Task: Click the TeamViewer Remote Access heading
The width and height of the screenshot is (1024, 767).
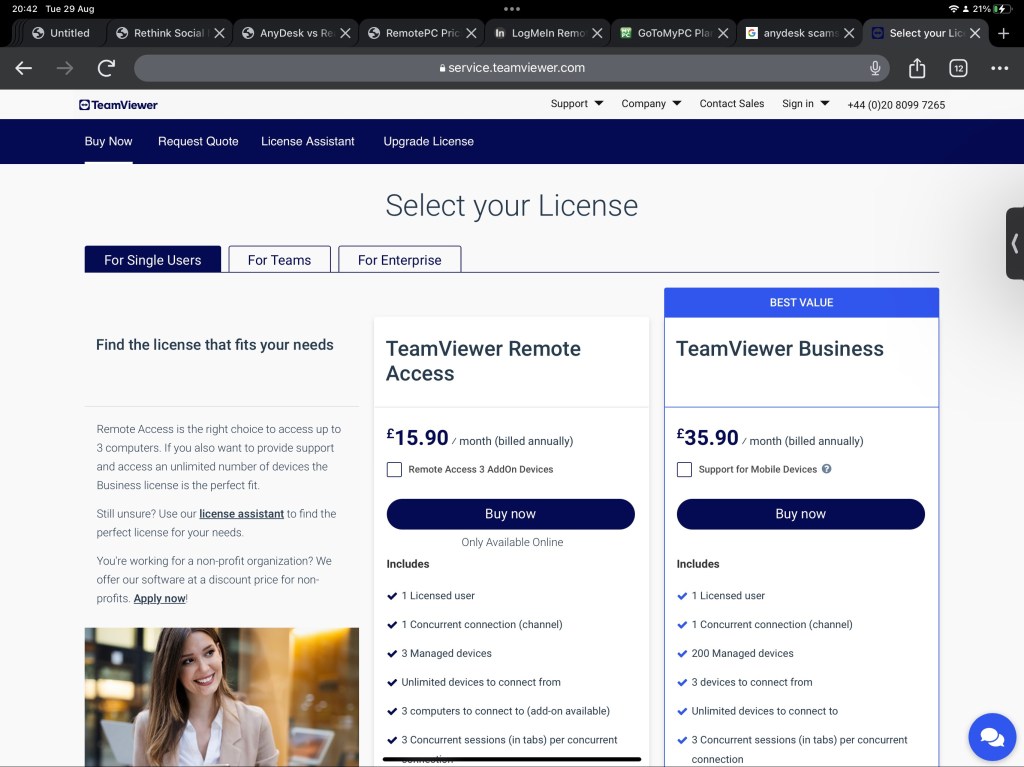Action: (483, 361)
